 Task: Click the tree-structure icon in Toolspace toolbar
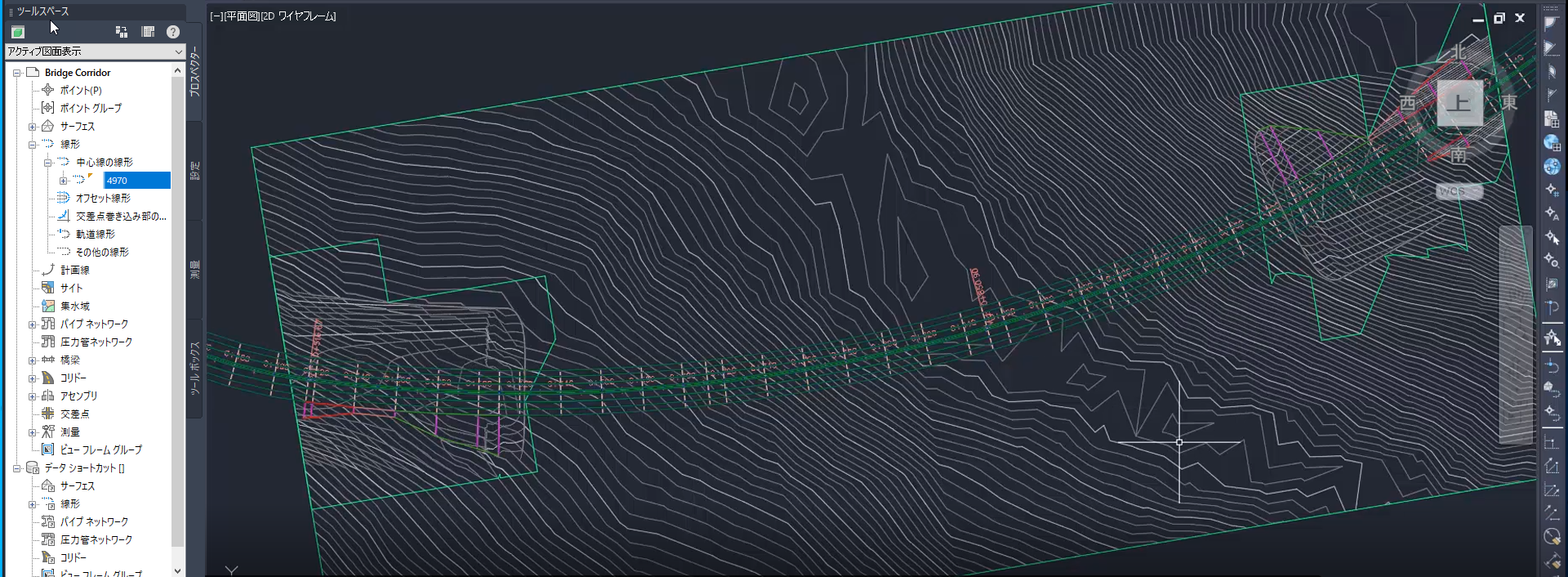pos(122,32)
